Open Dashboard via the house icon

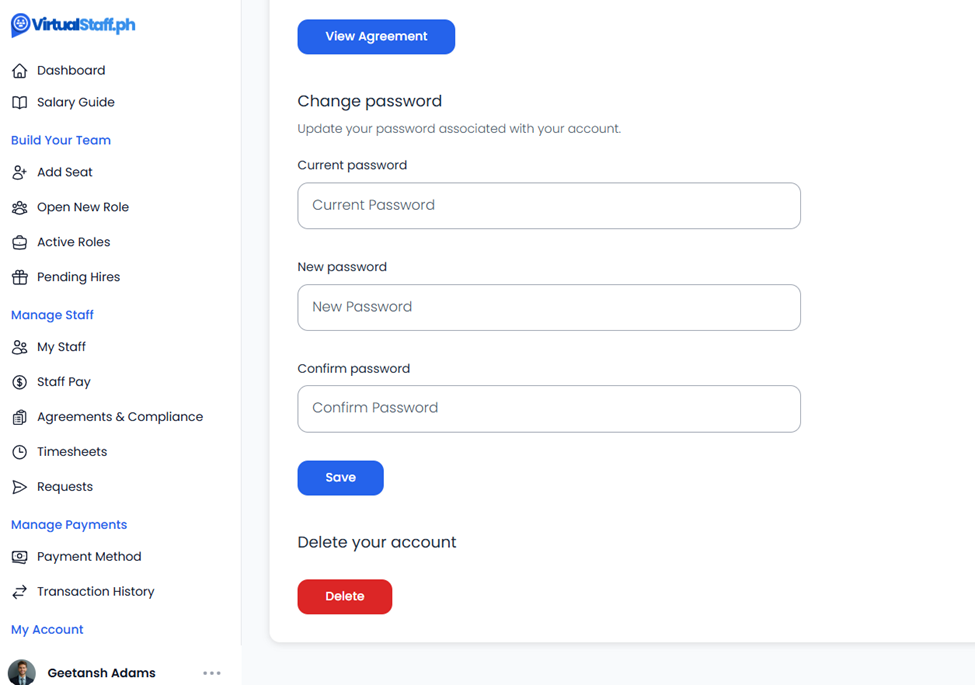click(x=20, y=71)
